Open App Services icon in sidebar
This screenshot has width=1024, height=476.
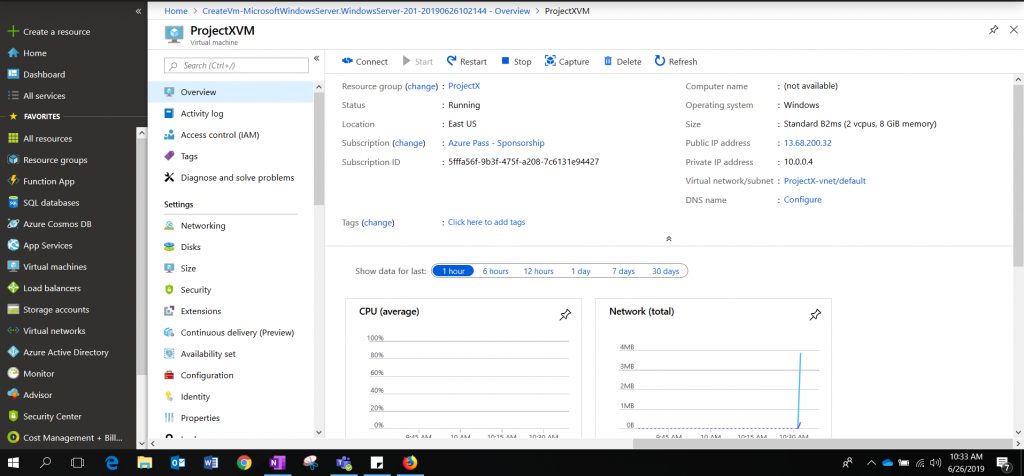(x=12, y=246)
